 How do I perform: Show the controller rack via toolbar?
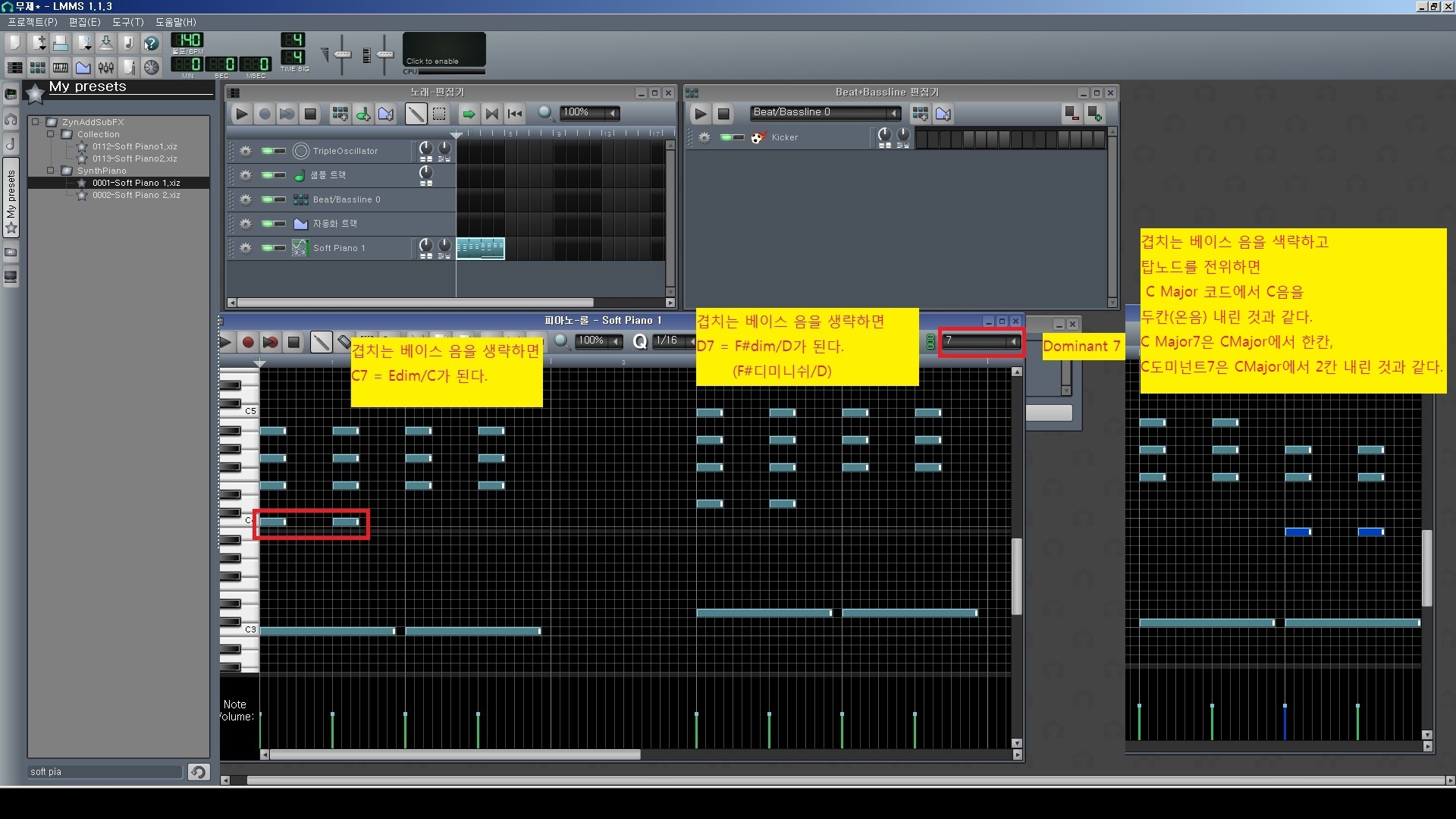(x=152, y=67)
